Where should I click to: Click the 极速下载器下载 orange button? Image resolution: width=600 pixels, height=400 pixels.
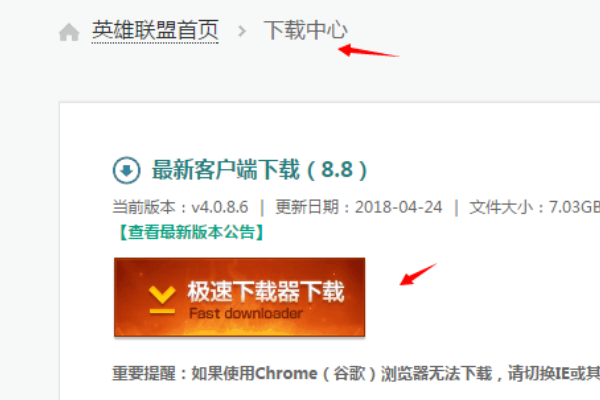[x=240, y=297]
